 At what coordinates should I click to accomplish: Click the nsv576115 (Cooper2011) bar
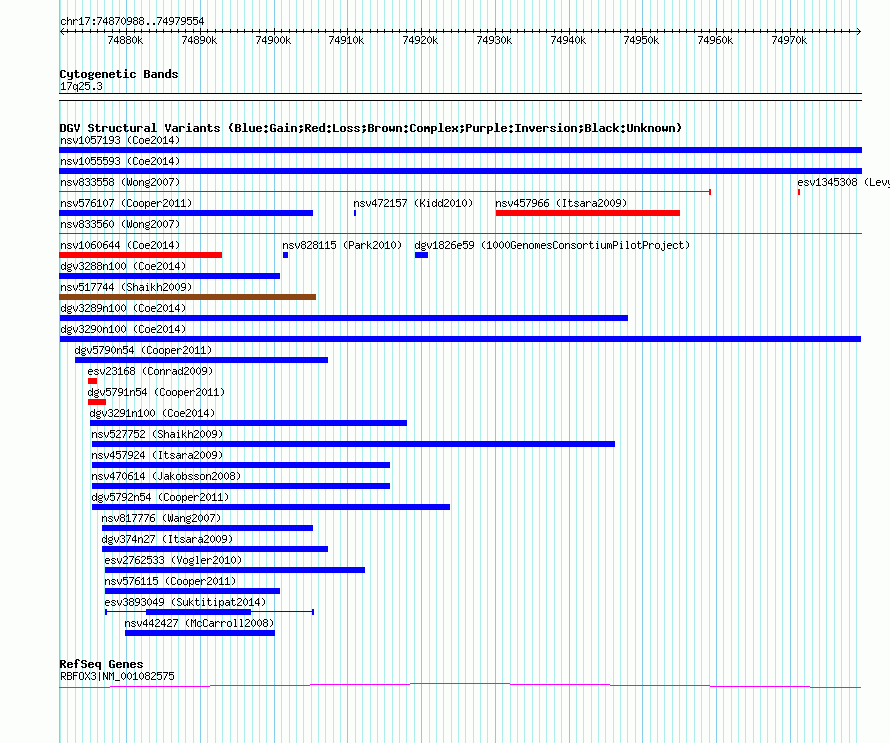(x=192, y=591)
